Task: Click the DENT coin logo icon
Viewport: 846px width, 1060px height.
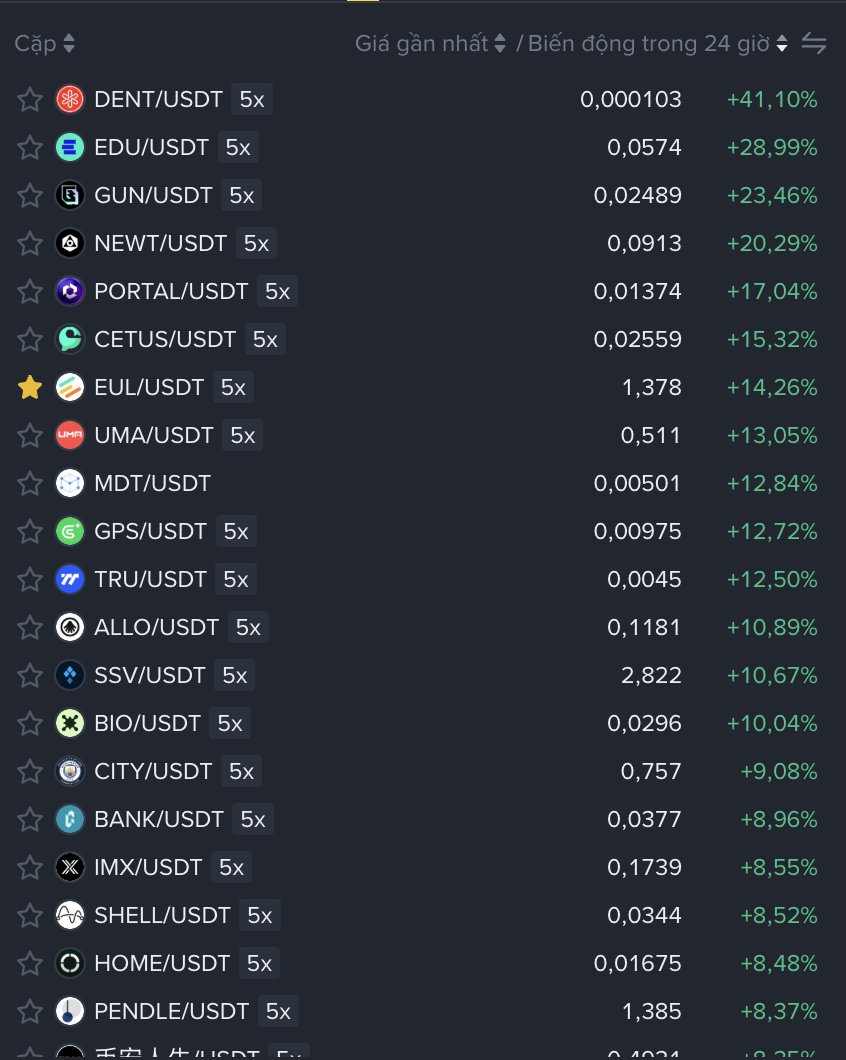Action: 70,99
